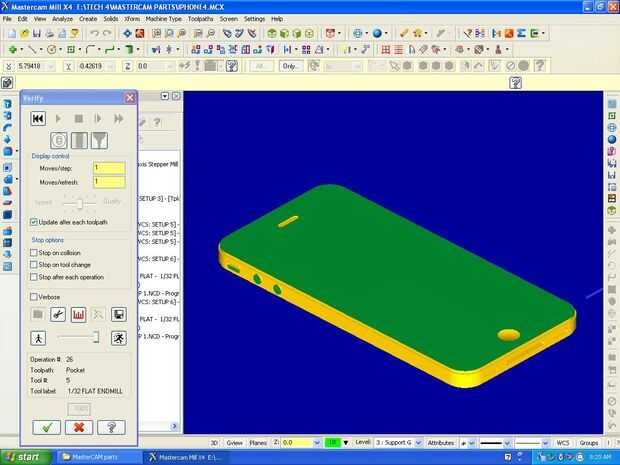Click the Moves/step input field

[109, 168]
